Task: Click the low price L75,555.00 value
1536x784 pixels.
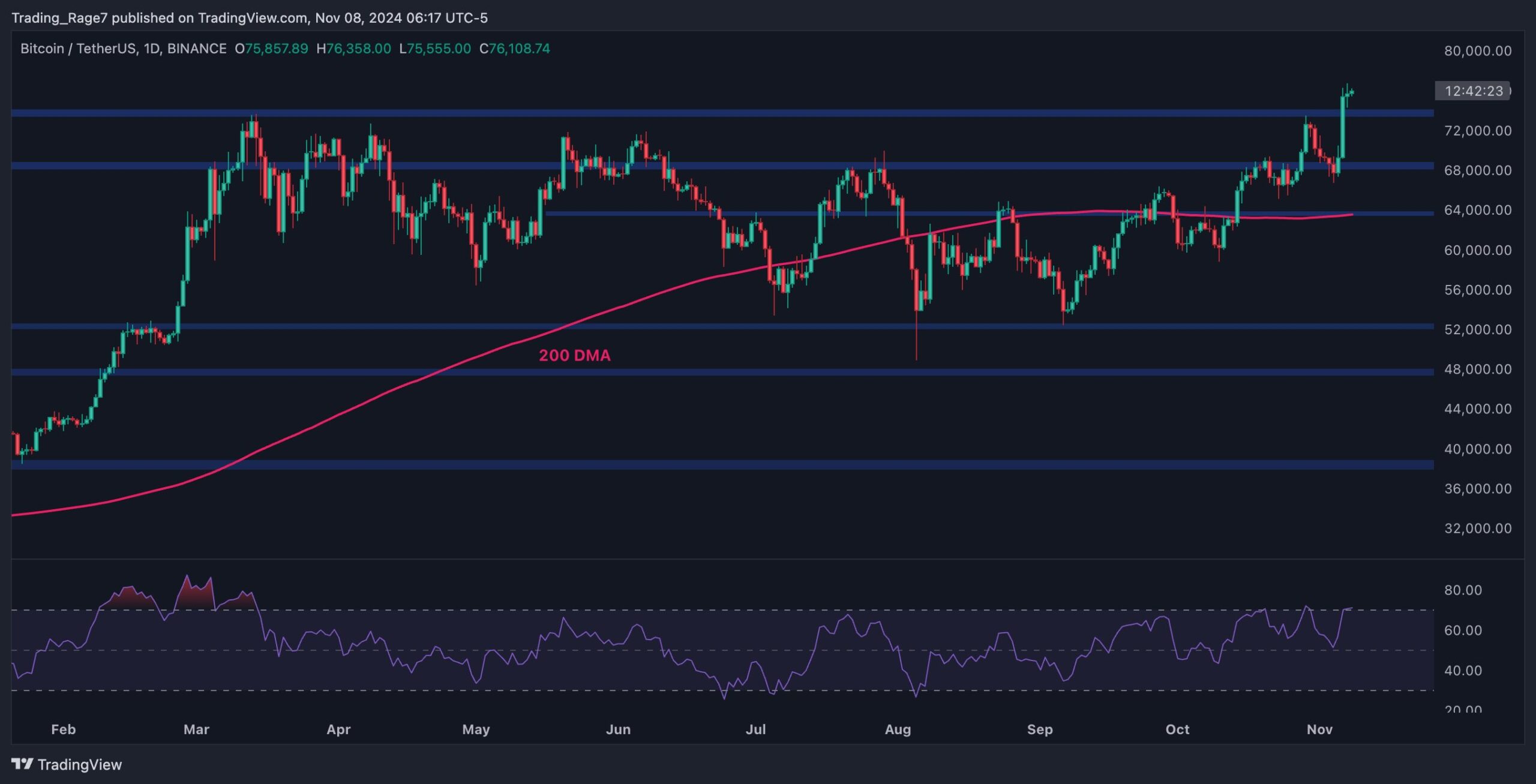Action: [435, 49]
